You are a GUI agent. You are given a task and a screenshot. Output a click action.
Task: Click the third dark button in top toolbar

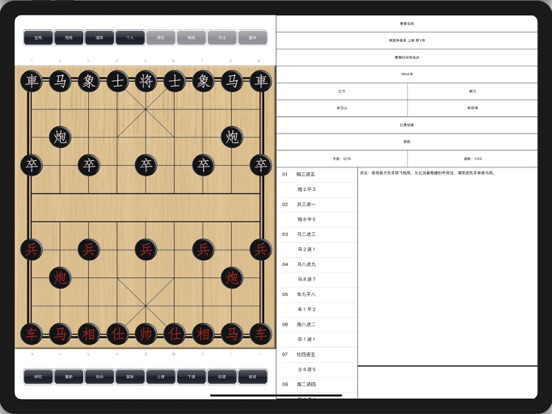100,38
